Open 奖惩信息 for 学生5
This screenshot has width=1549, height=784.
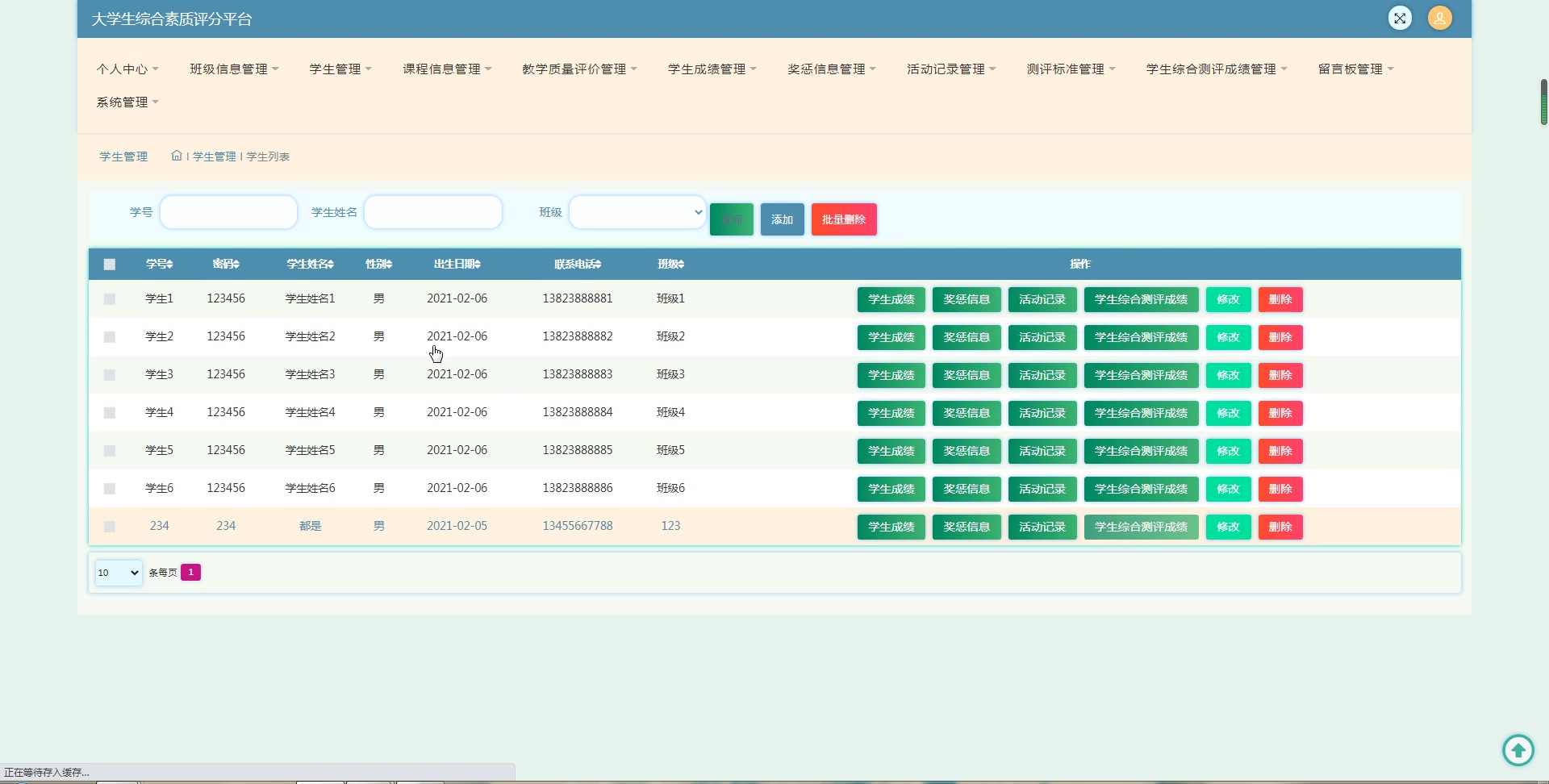967,451
